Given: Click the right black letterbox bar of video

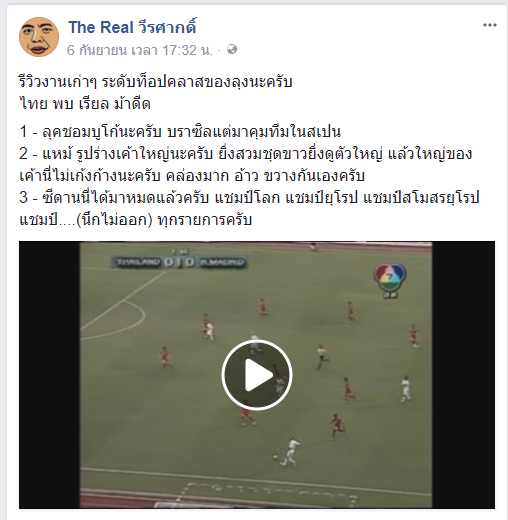Looking at the screenshot, I should (x=463, y=375).
